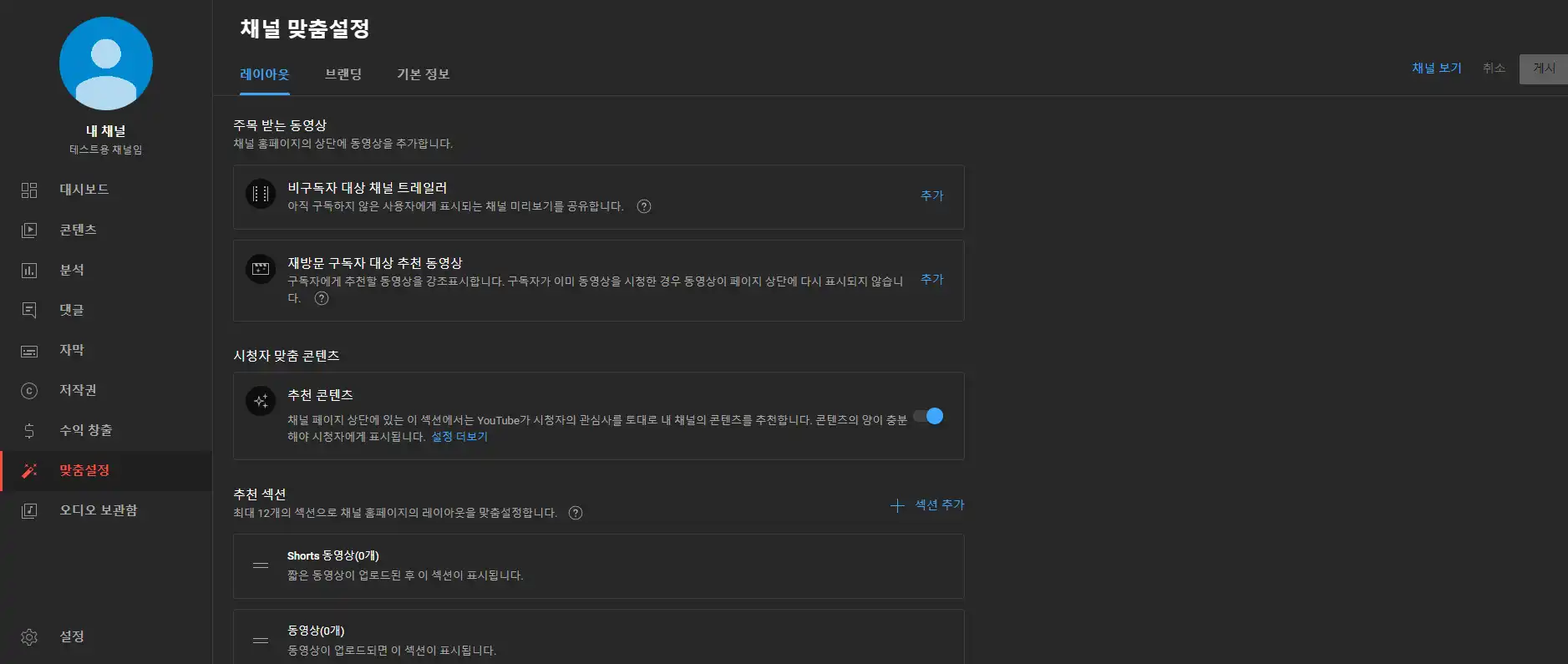The width and height of the screenshot is (1568, 664).
Task: Click the plus icon for 섹션 추가
Action: [x=897, y=505]
